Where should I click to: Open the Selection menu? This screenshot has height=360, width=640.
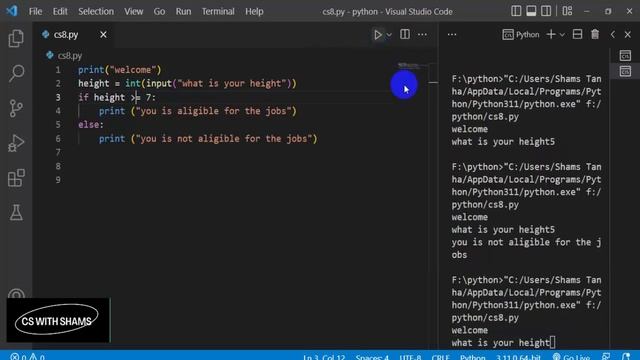[96, 11]
